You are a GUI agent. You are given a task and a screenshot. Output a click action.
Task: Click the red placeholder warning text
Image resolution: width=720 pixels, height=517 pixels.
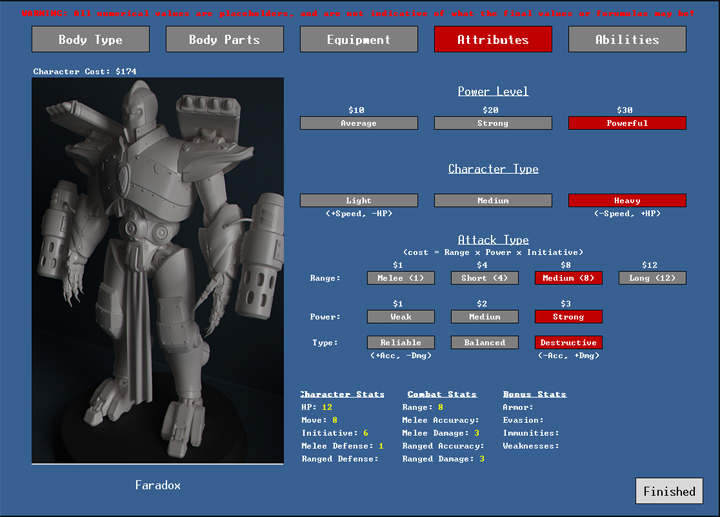[358, 13]
